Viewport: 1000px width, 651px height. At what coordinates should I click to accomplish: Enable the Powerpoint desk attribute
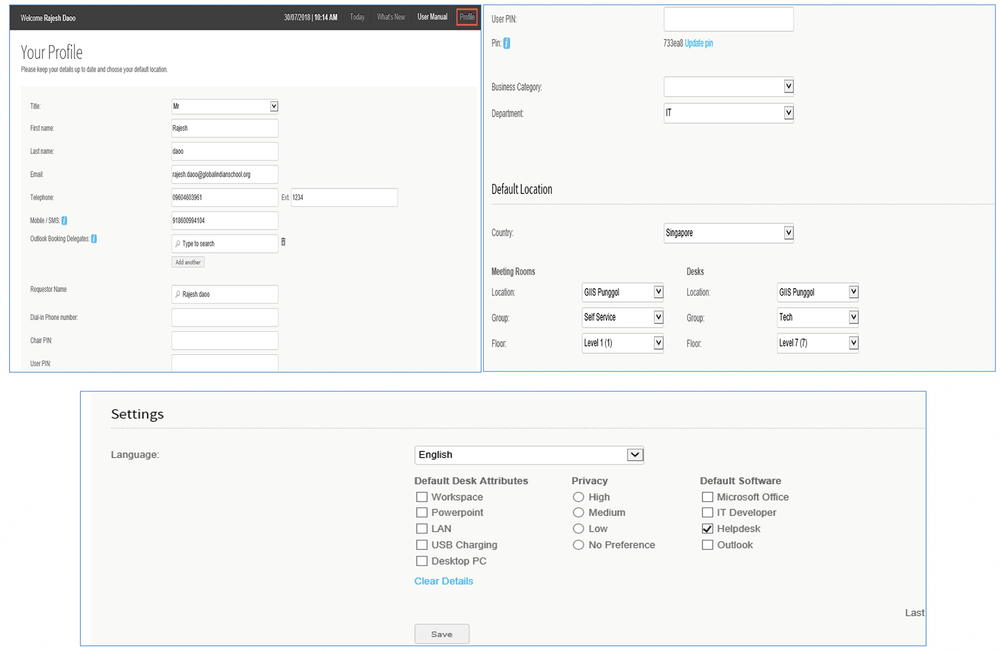pyautogui.click(x=422, y=513)
